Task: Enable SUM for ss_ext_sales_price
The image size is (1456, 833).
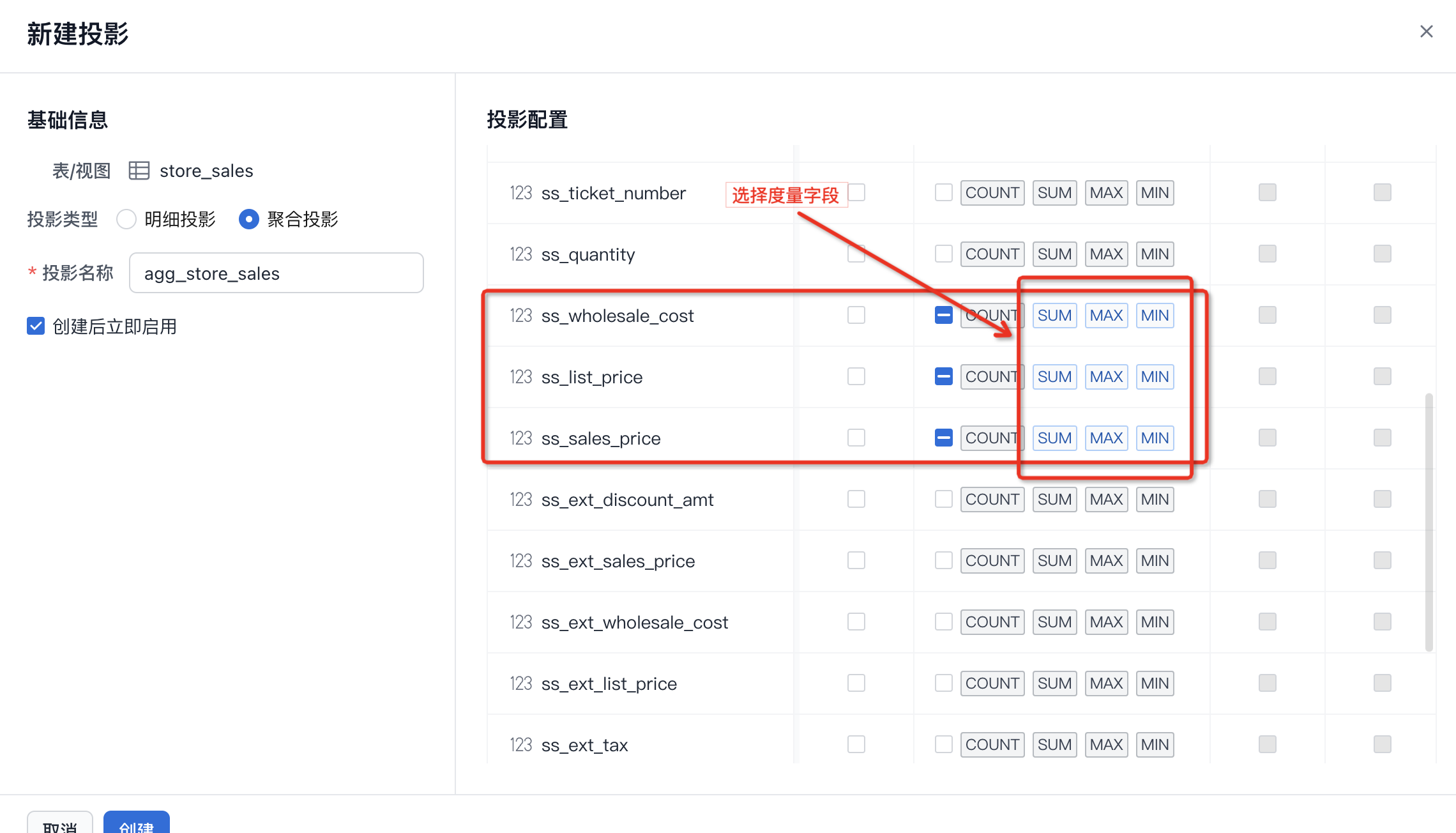Action: point(1054,561)
